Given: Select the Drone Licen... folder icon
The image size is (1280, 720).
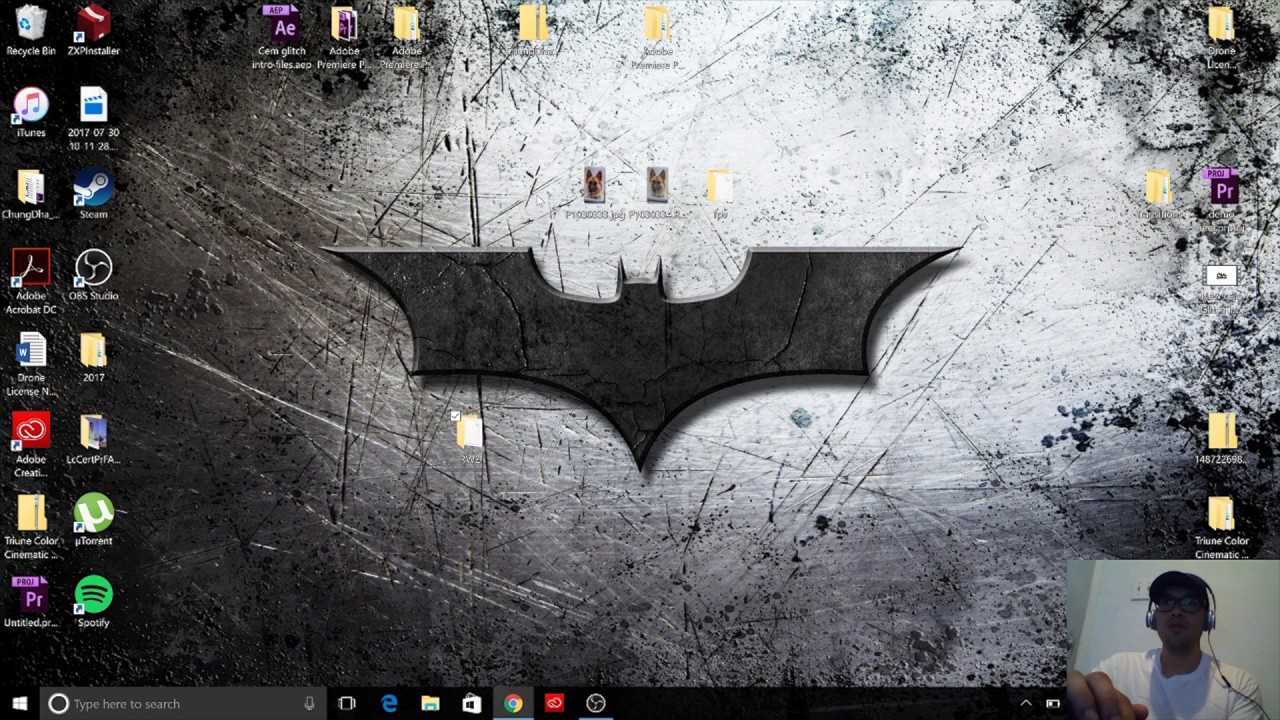Looking at the screenshot, I should [1221, 36].
